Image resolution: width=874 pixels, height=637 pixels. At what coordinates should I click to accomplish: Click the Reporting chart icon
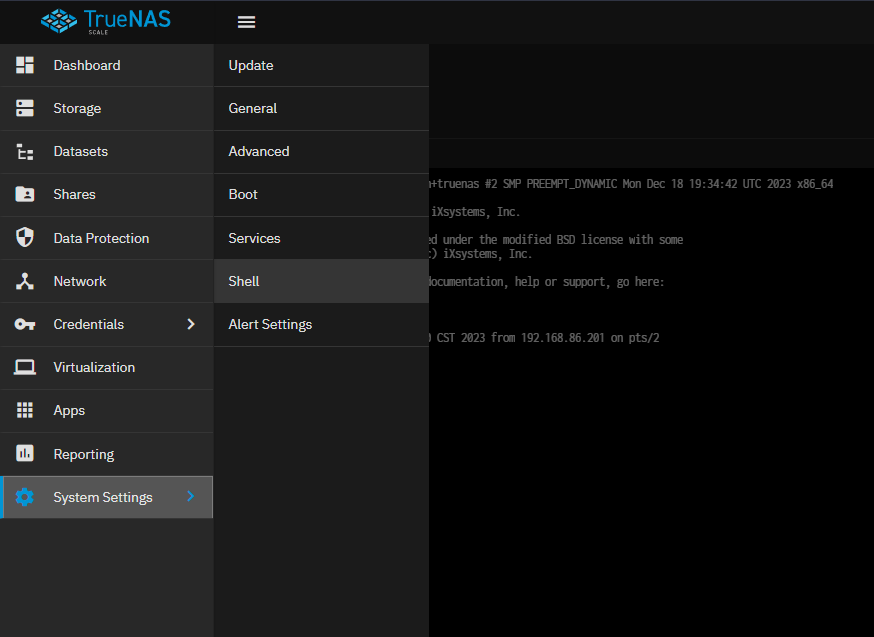coord(25,454)
